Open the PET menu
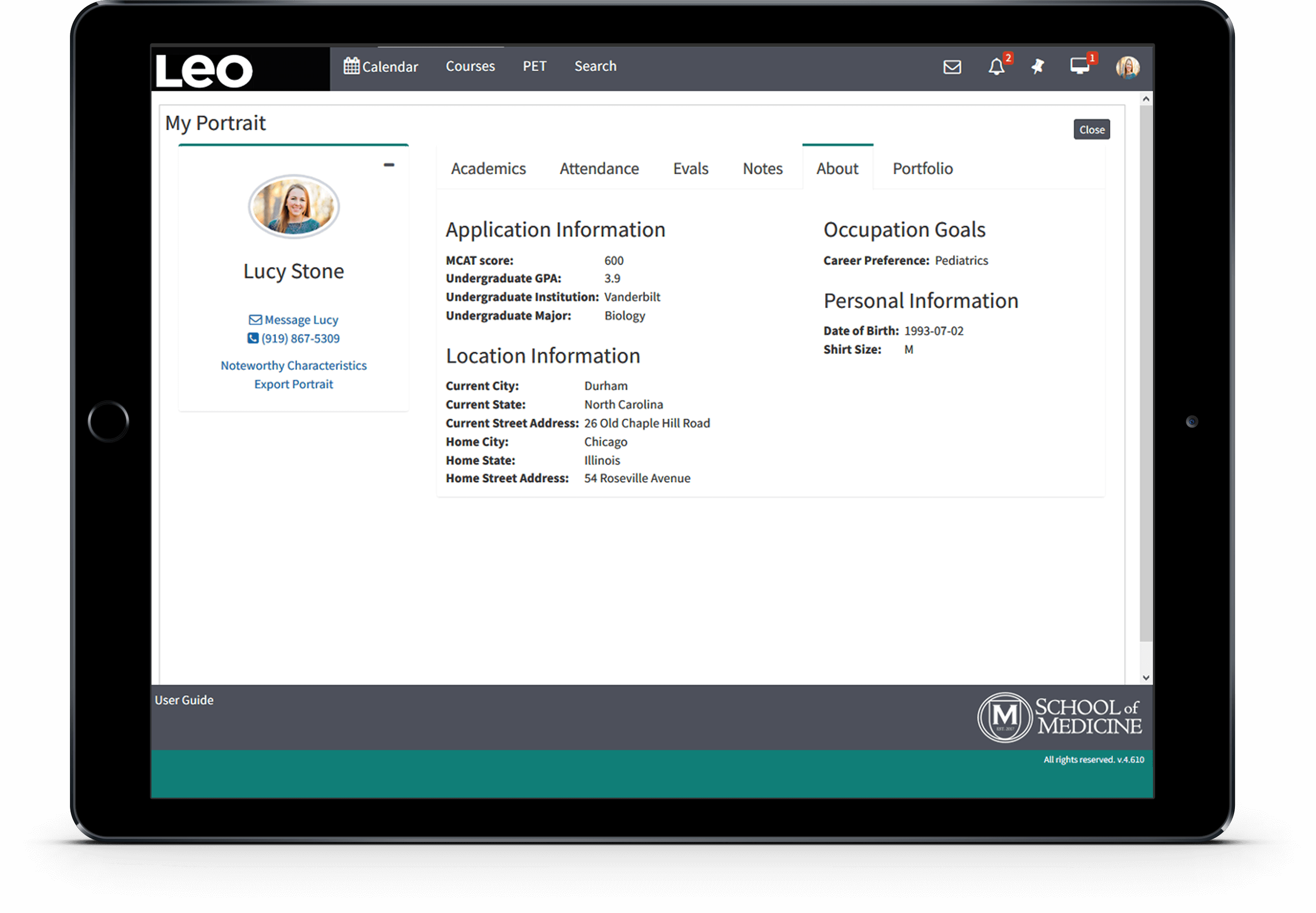Screen dimensions: 1316x913 coord(534,67)
